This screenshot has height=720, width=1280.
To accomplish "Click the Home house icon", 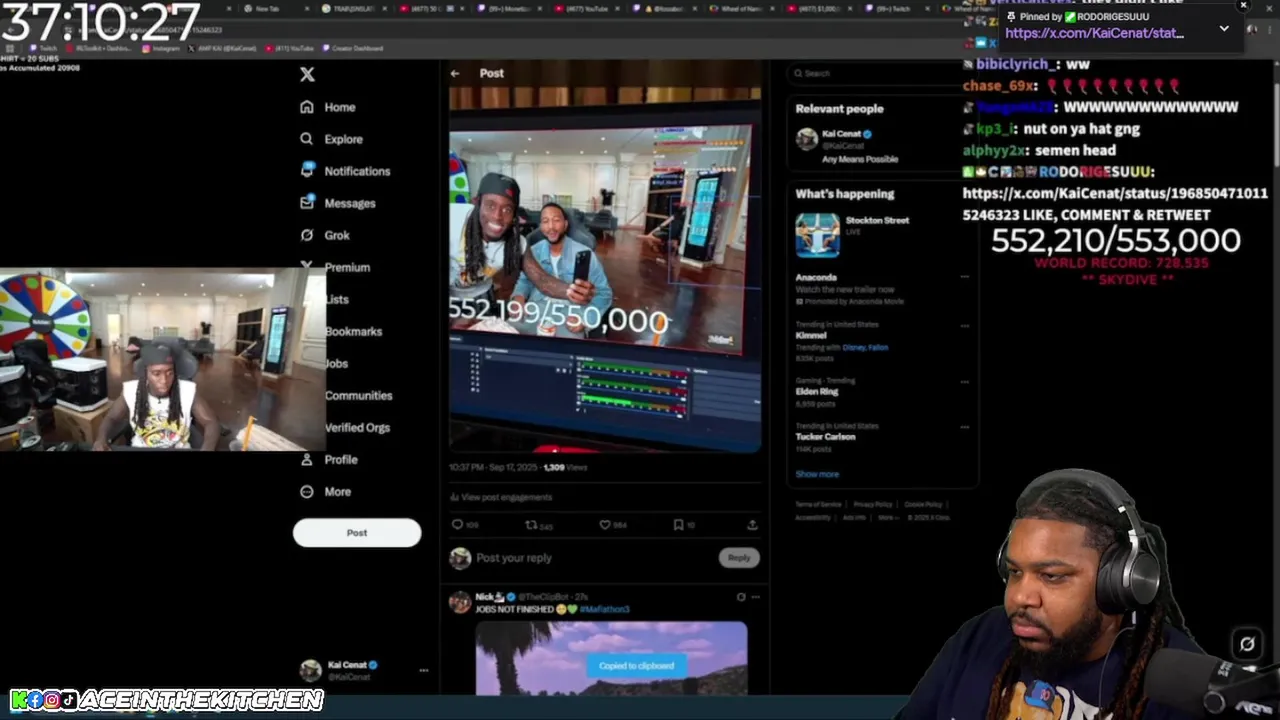I will pyautogui.click(x=307, y=107).
